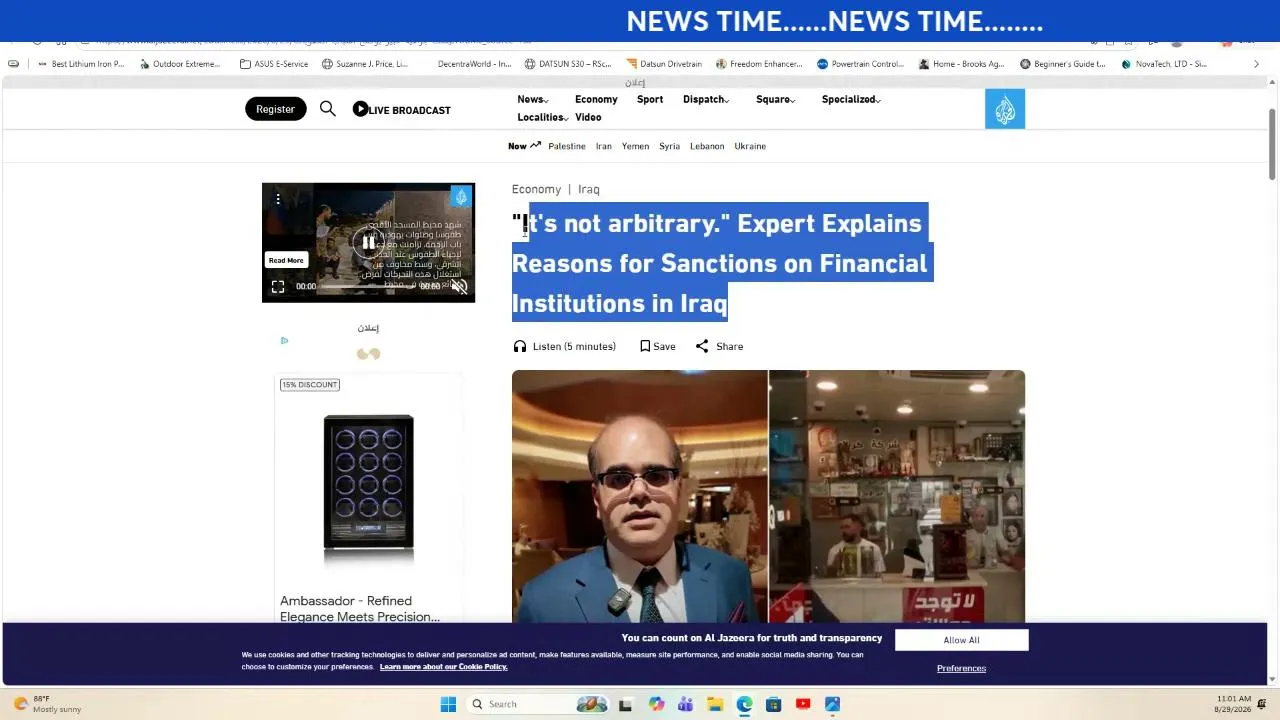Pause the sidebar video player
The image size is (1280, 720).
click(x=368, y=242)
